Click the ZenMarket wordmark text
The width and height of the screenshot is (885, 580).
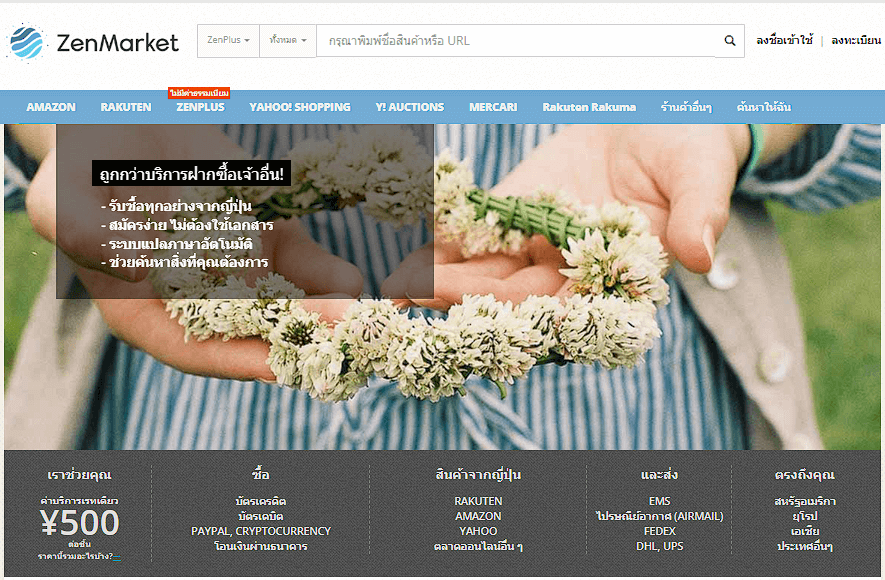coord(117,43)
